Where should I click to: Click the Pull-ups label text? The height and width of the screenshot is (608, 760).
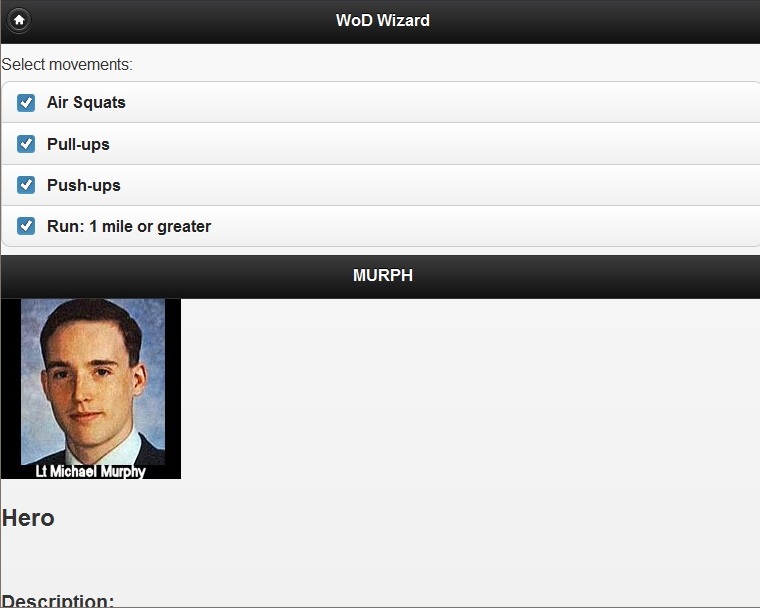(x=78, y=144)
